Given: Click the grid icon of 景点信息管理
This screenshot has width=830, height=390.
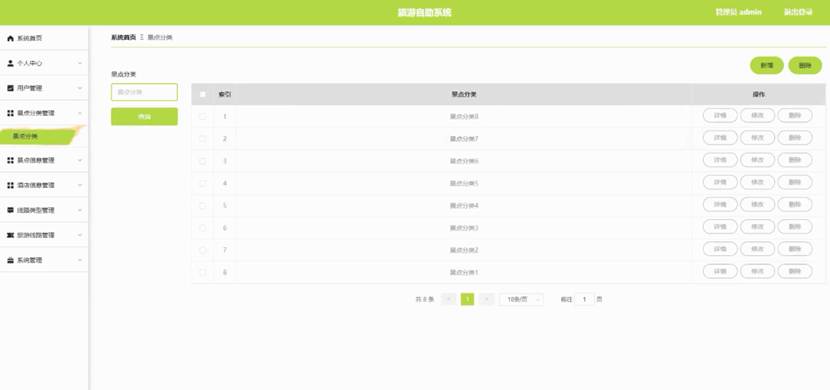Looking at the screenshot, I should coord(10,160).
